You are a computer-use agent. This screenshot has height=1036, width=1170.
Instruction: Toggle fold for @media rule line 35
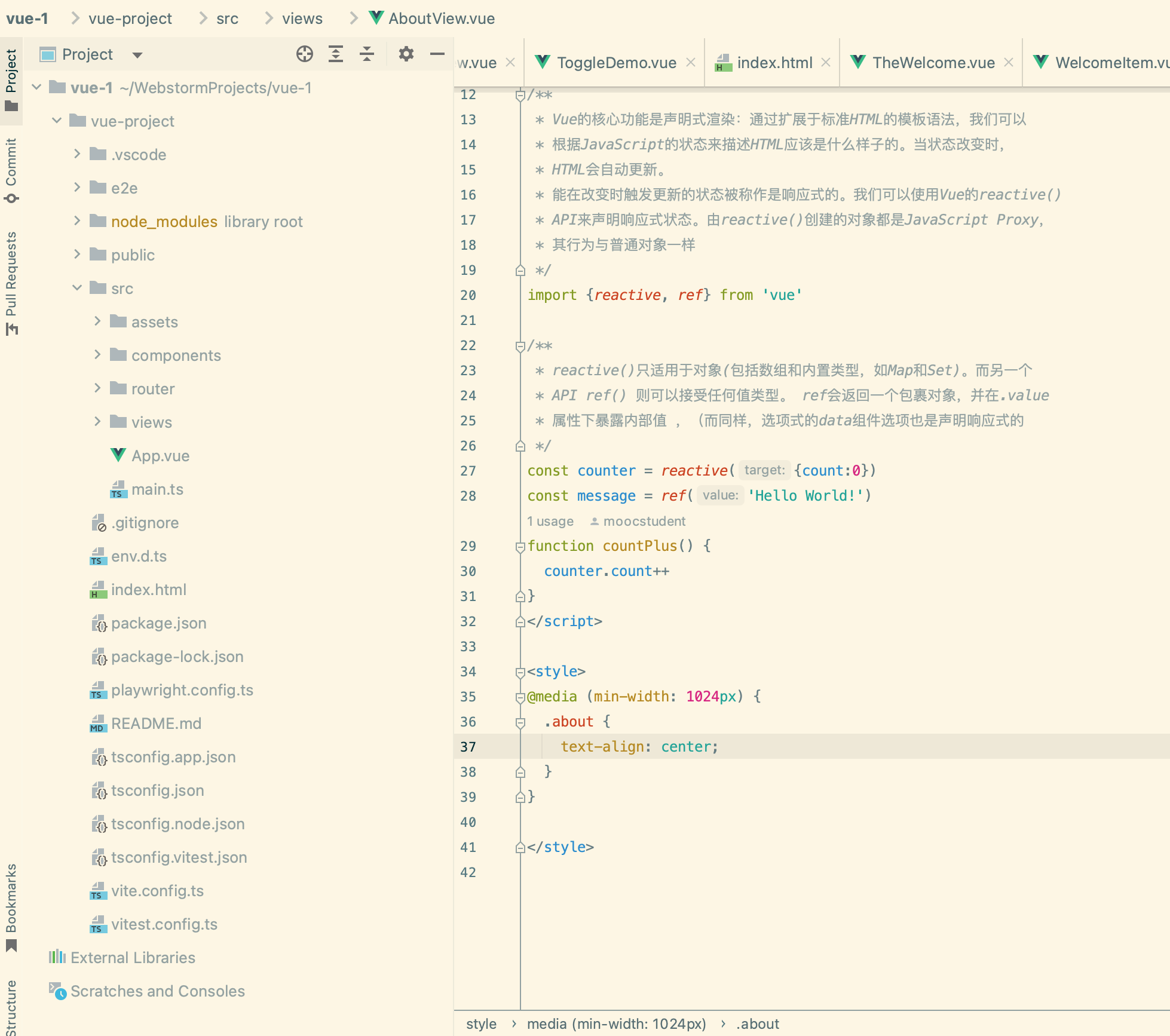click(x=520, y=697)
